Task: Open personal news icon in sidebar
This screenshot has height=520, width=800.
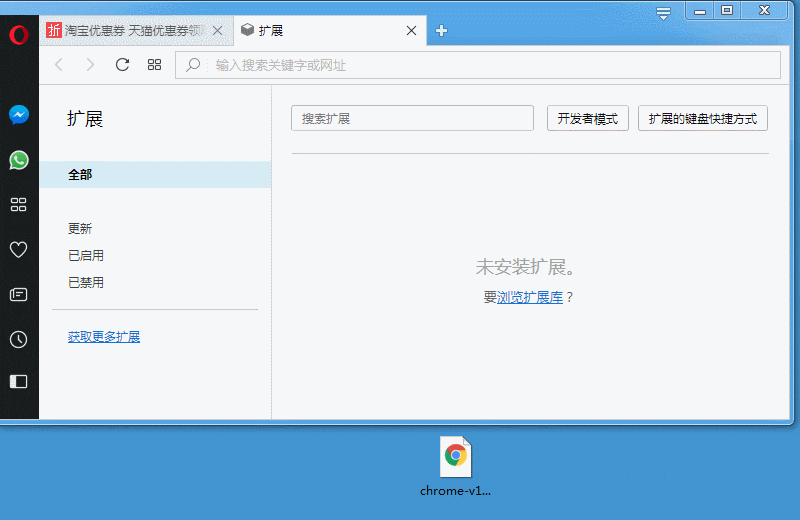Action: (18, 295)
